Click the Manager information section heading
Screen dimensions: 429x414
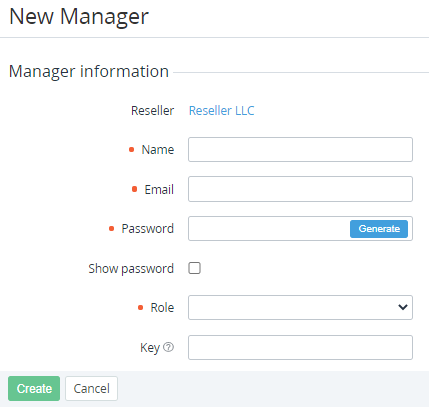(89, 71)
